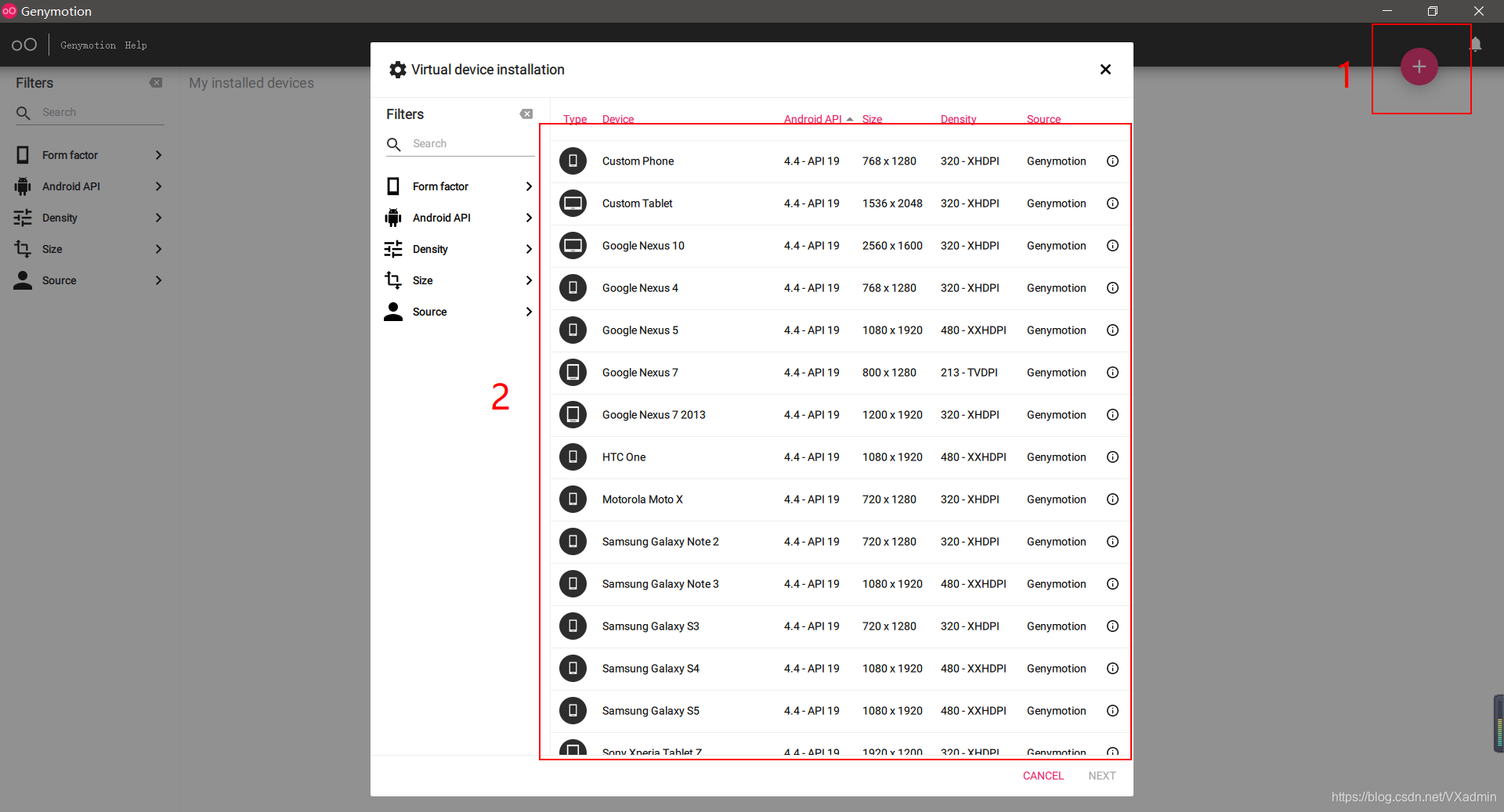Click the Genymotion logo in the toolbar
This screenshot has width=1504, height=812.
point(24,45)
